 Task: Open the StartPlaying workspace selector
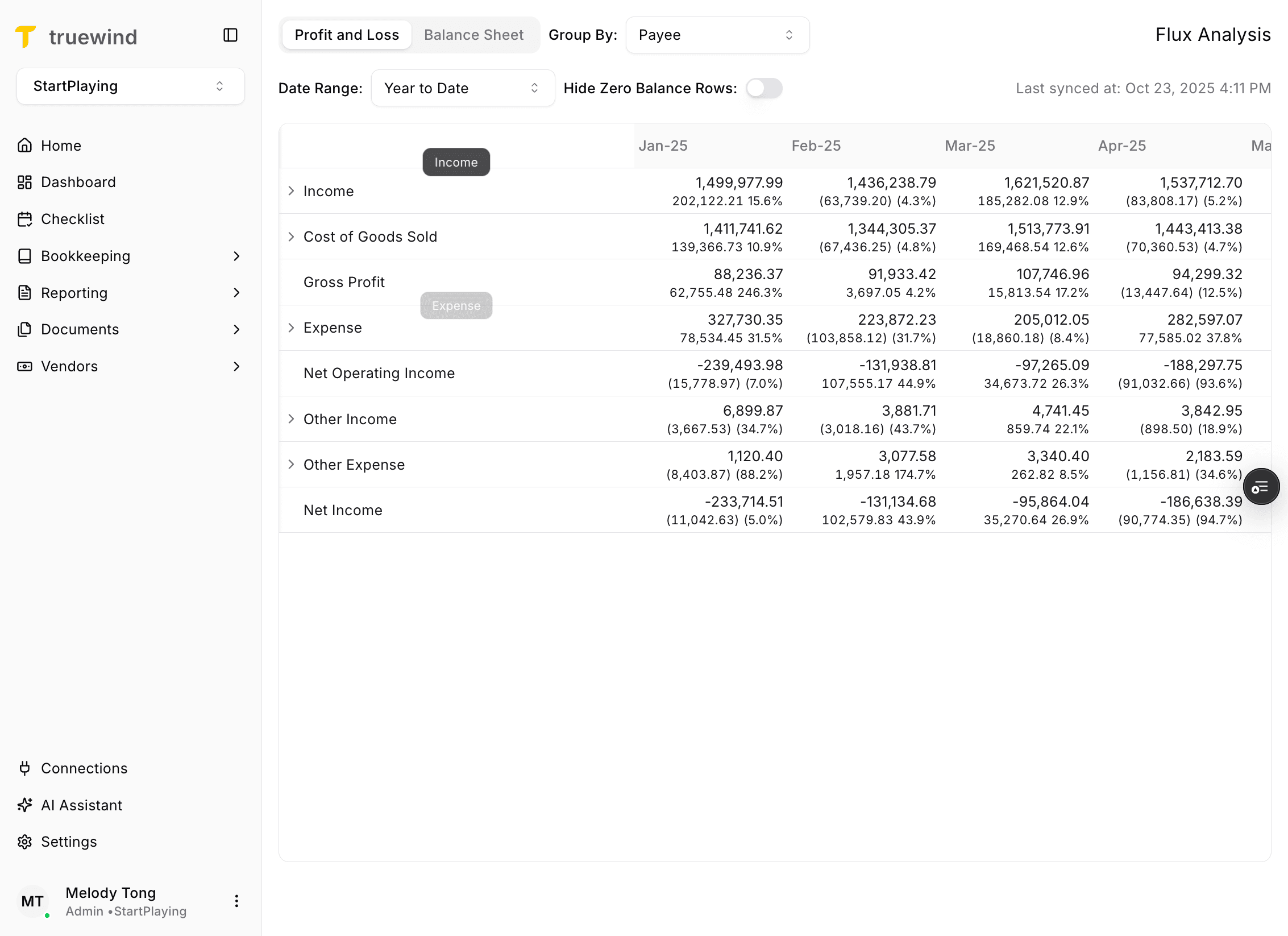click(130, 86)
